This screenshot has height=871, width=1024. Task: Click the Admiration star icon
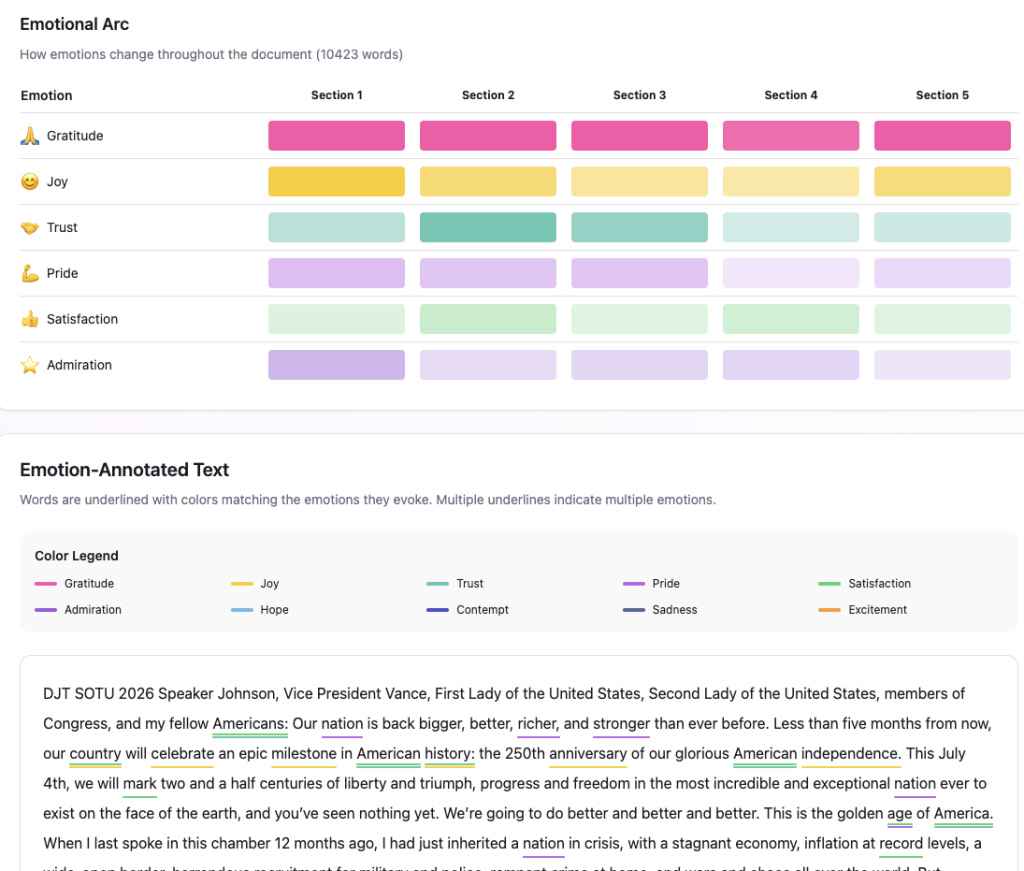[29, 366]
